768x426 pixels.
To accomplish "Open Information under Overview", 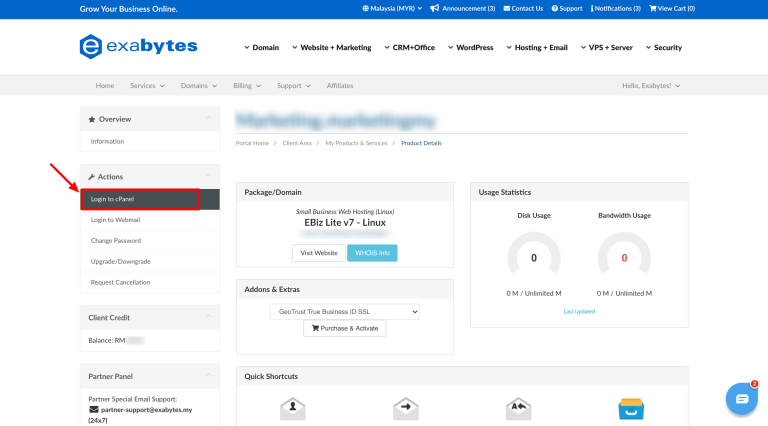I will [150, 142].
